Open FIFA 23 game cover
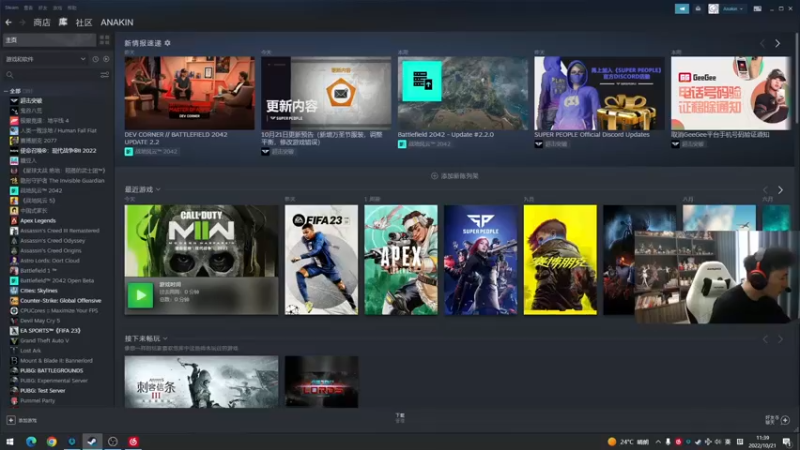 pos(321,260)
